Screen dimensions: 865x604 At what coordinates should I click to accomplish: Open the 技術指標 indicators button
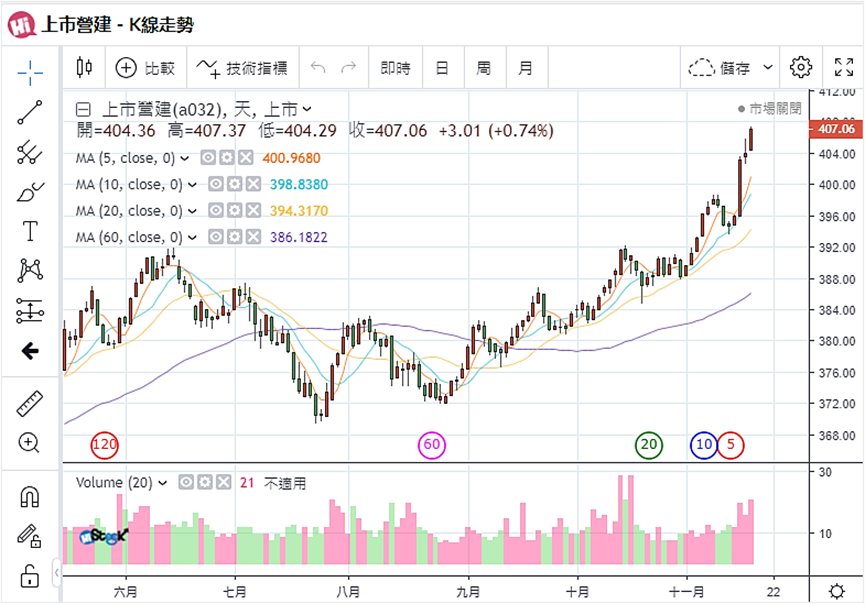tap(243, 68)
